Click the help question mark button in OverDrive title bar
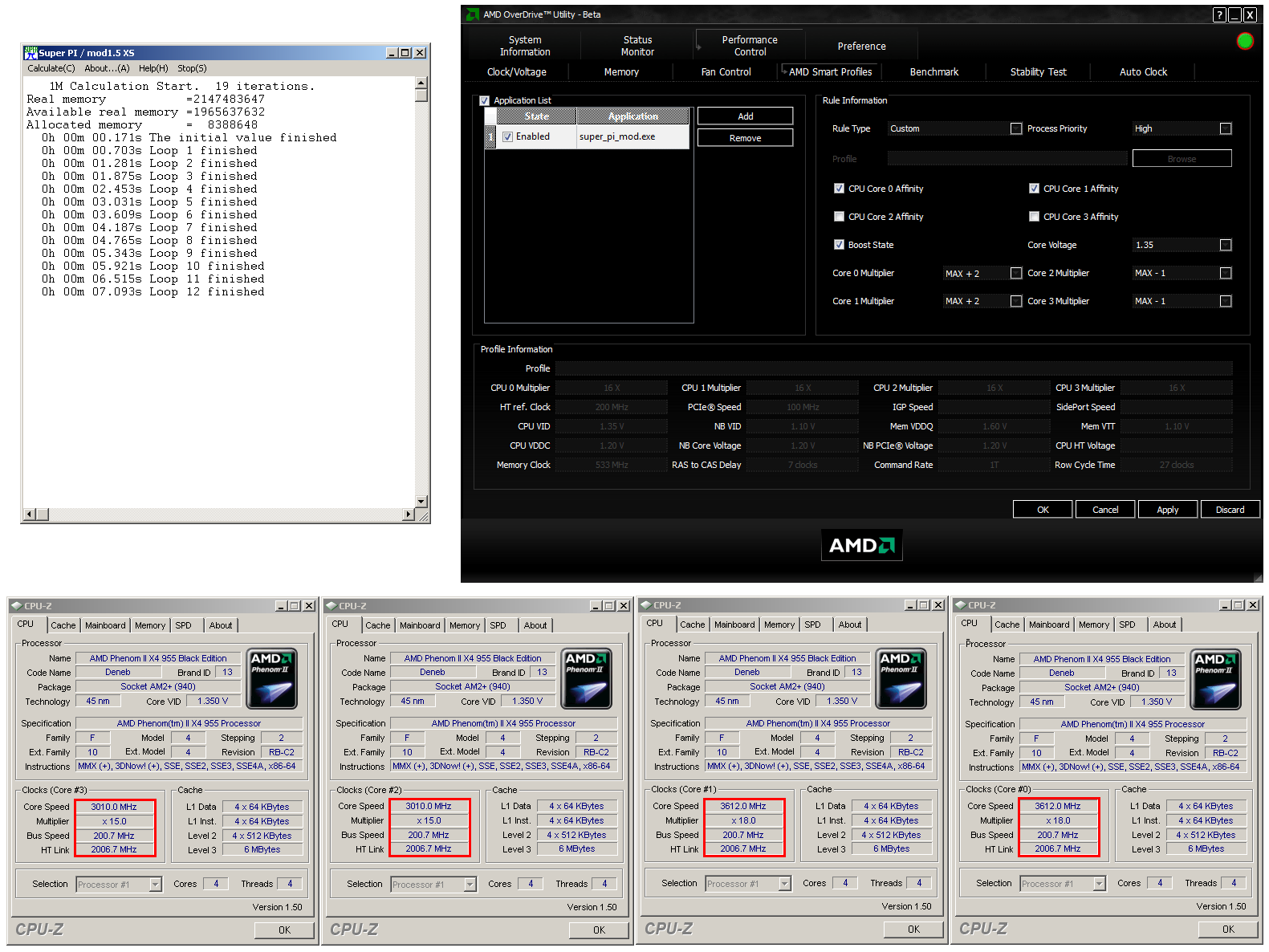 [1219, 14]
